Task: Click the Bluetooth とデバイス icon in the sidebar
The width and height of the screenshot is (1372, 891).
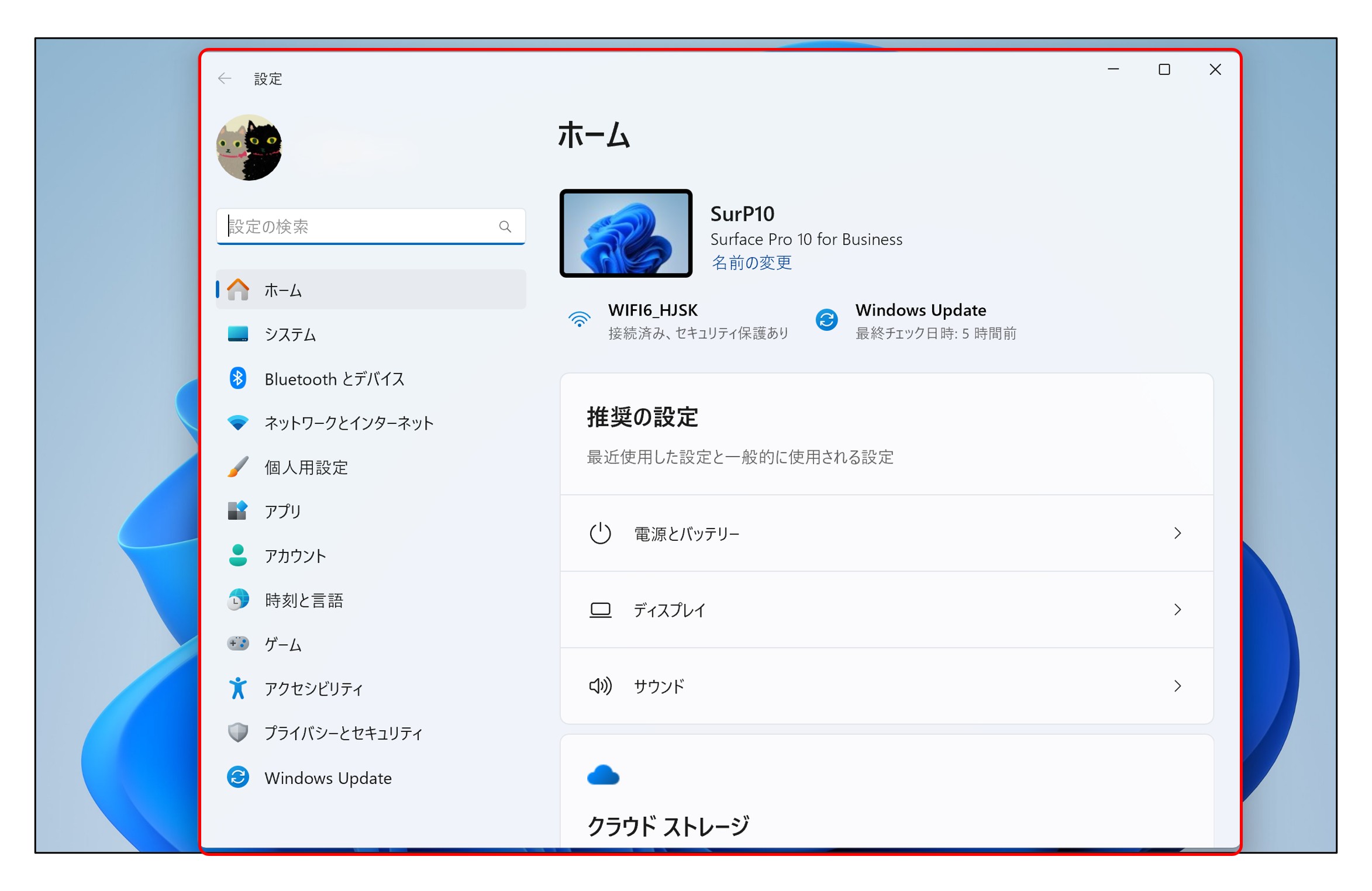Action: click(237, 378)
